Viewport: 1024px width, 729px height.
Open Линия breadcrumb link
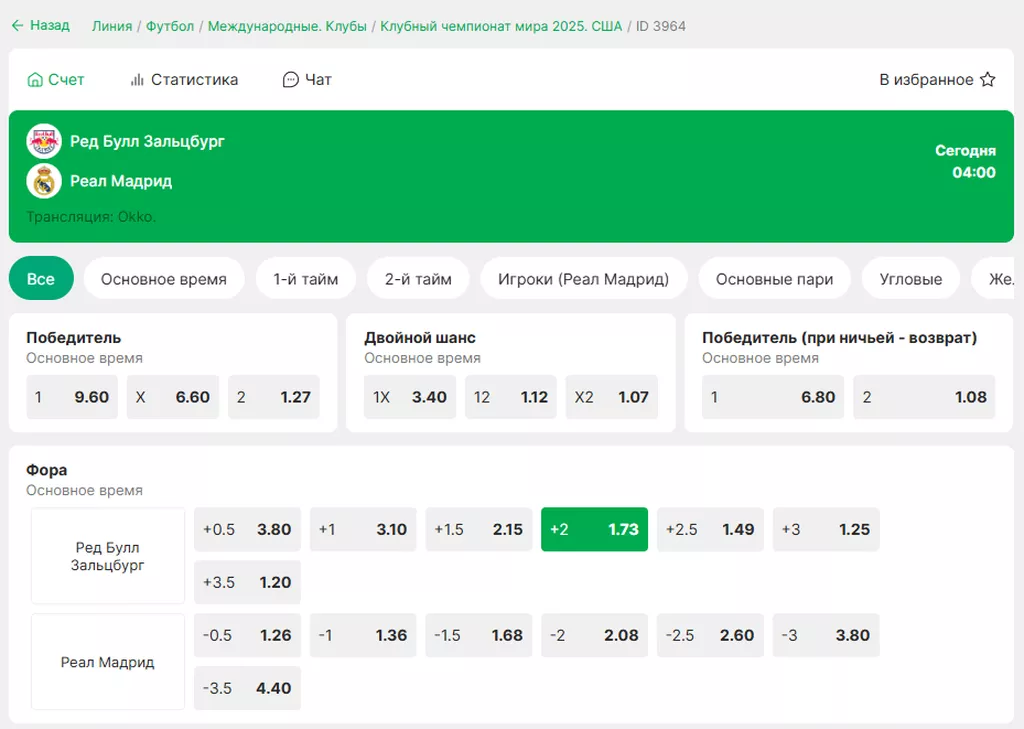[112, 26]
